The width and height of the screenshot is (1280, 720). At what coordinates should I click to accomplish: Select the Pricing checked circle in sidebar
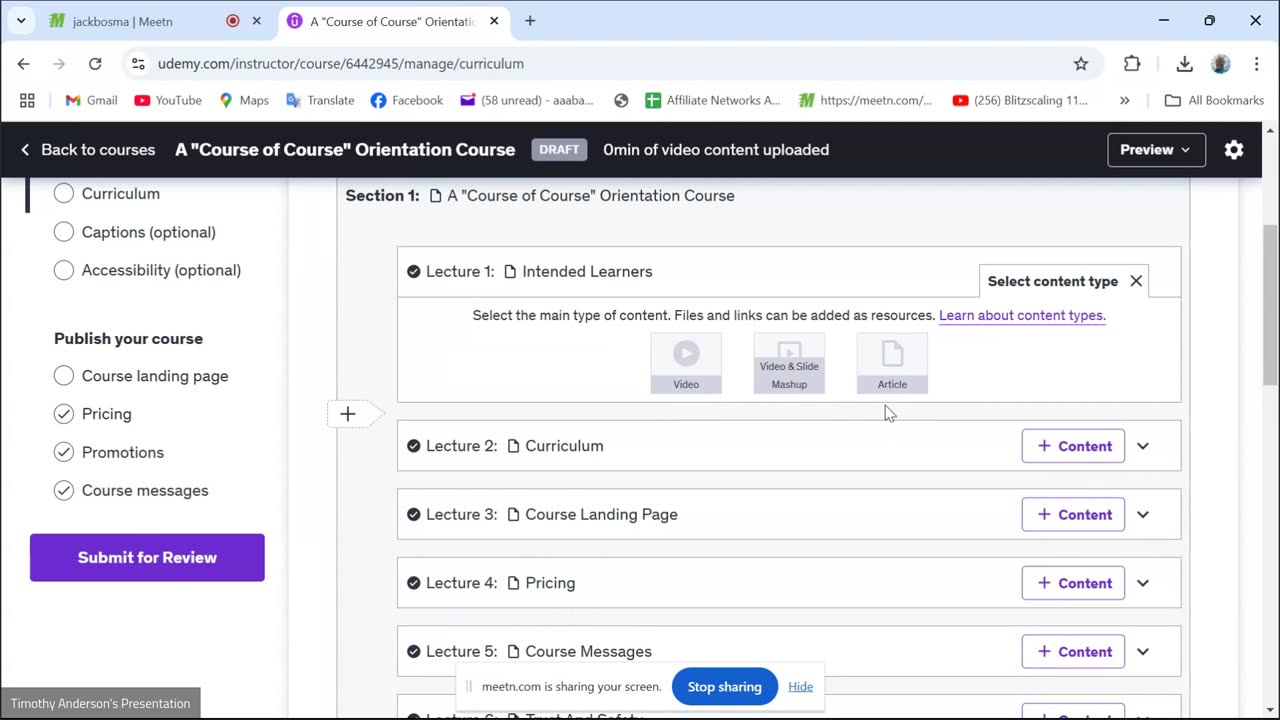tap(64, 414)
